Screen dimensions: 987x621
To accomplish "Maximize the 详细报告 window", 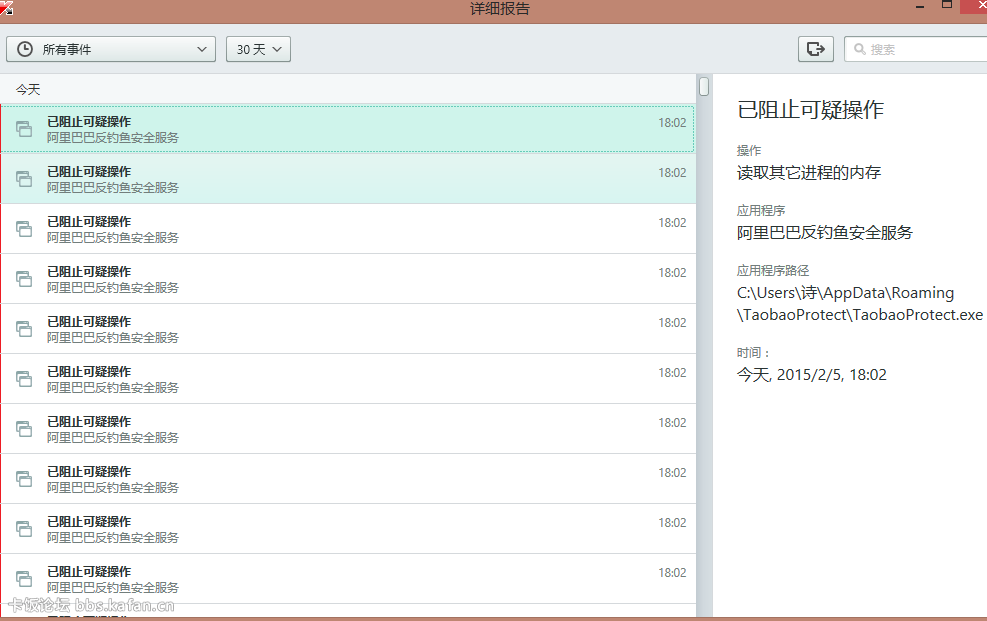I will pos(946,5).
